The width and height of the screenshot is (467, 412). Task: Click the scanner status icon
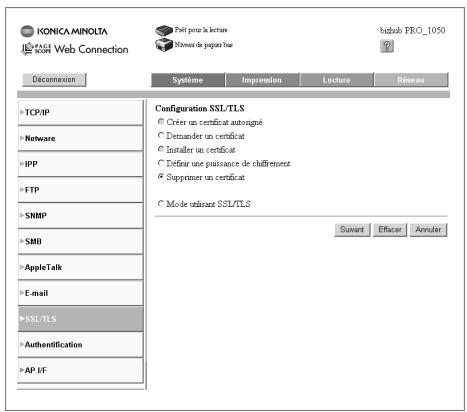(x=164, y=30)
